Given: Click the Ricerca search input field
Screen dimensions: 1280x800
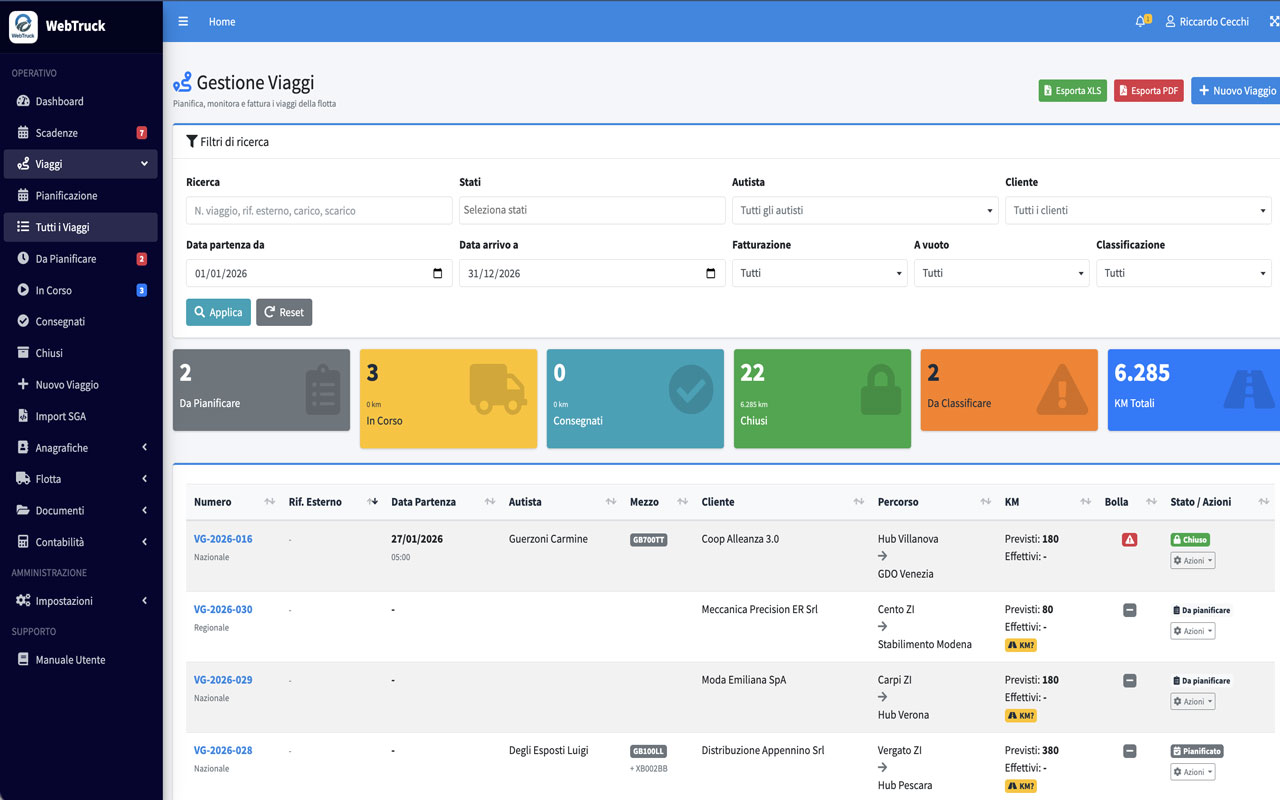Looking at the screenshot, I should coord(319,211).
